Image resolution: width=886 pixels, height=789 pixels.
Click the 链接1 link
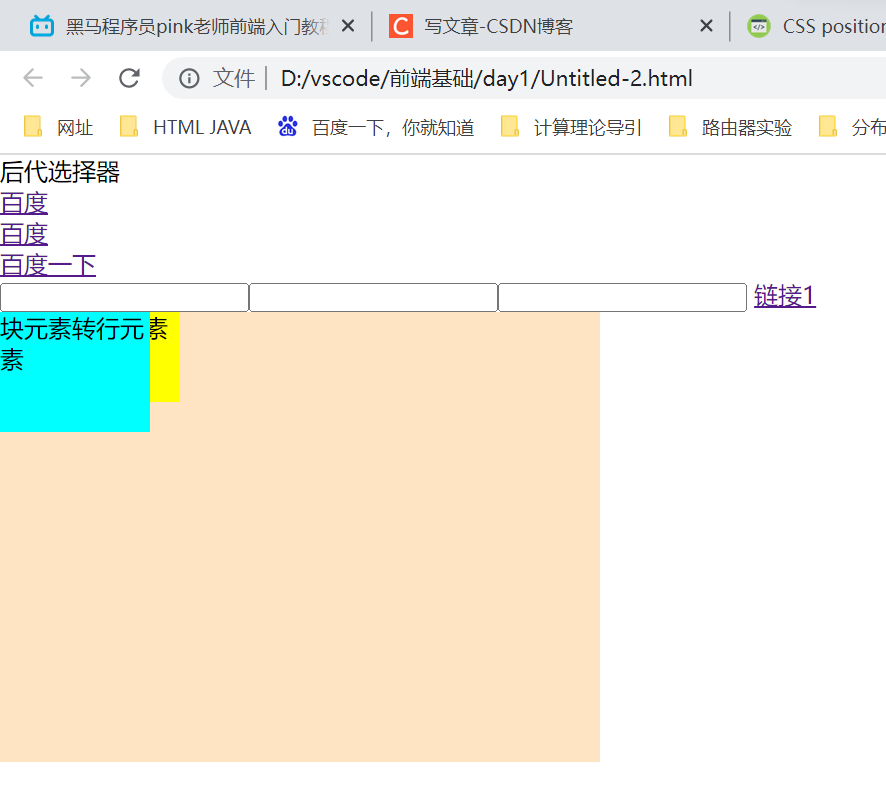[784, 296]
